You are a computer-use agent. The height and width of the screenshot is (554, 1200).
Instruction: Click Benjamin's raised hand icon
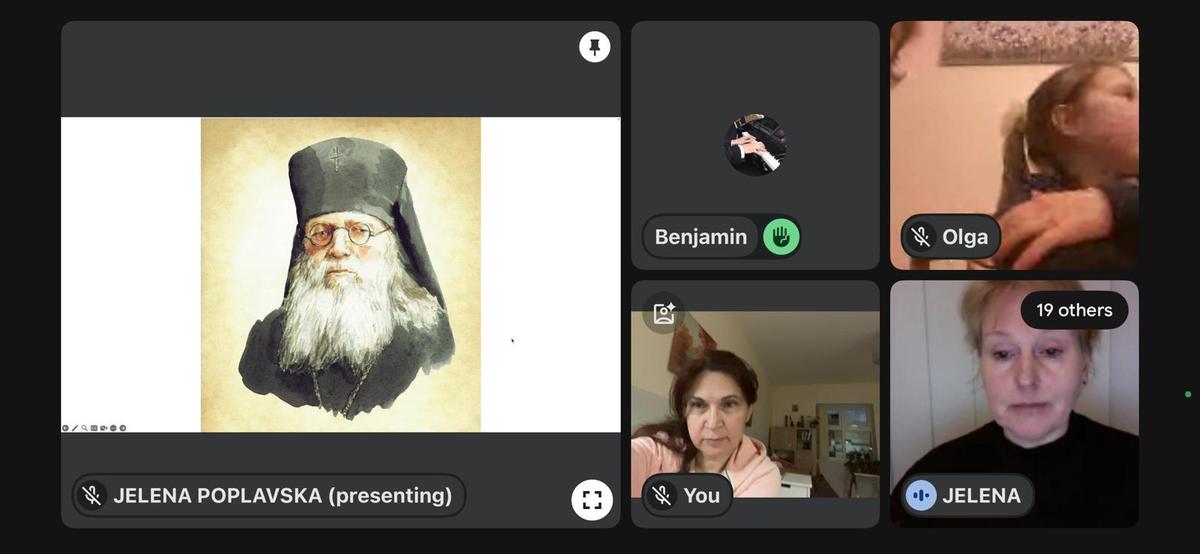tap(781, 237)
